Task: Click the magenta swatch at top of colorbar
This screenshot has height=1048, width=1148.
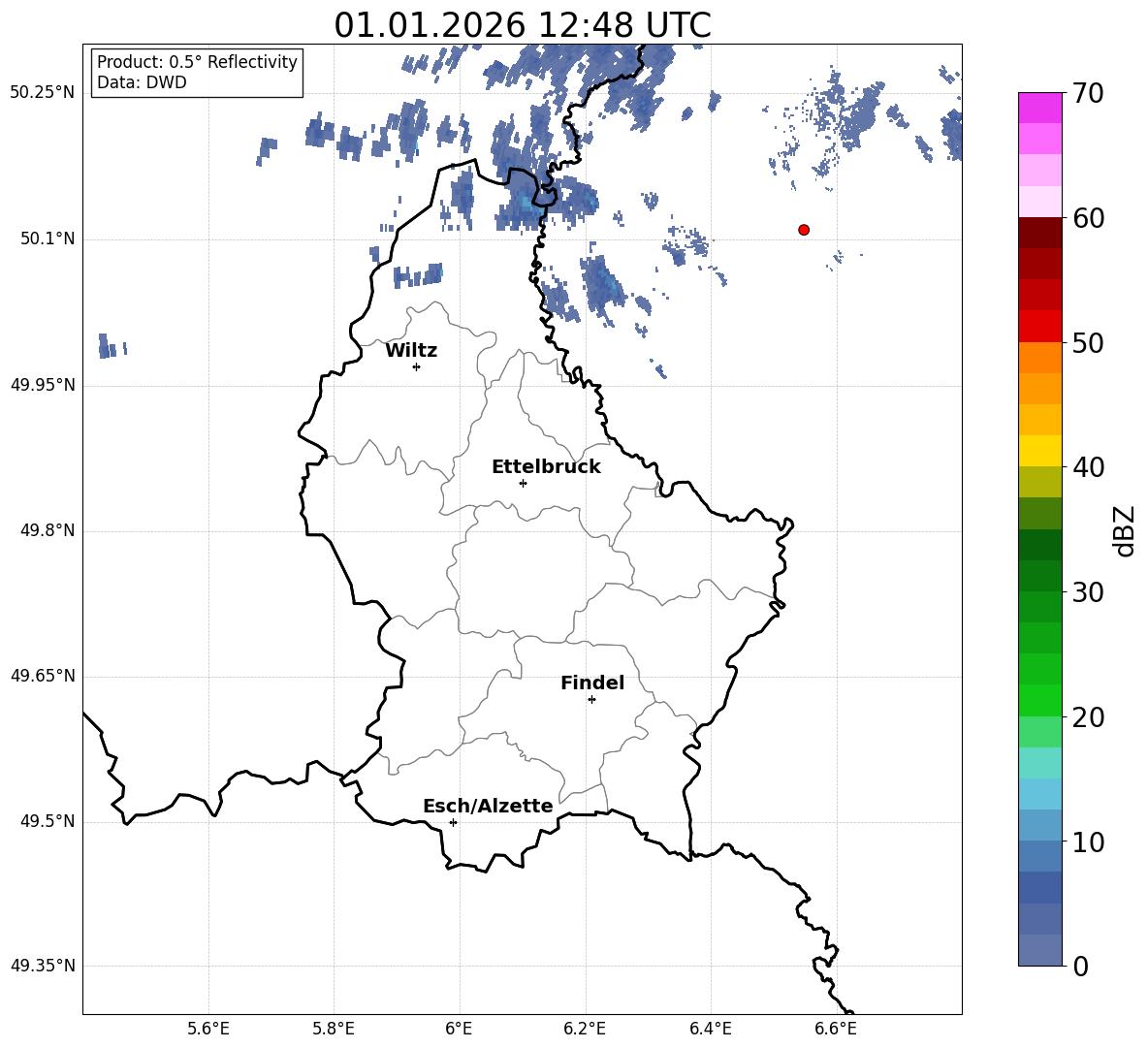Action: [1039, 108]
